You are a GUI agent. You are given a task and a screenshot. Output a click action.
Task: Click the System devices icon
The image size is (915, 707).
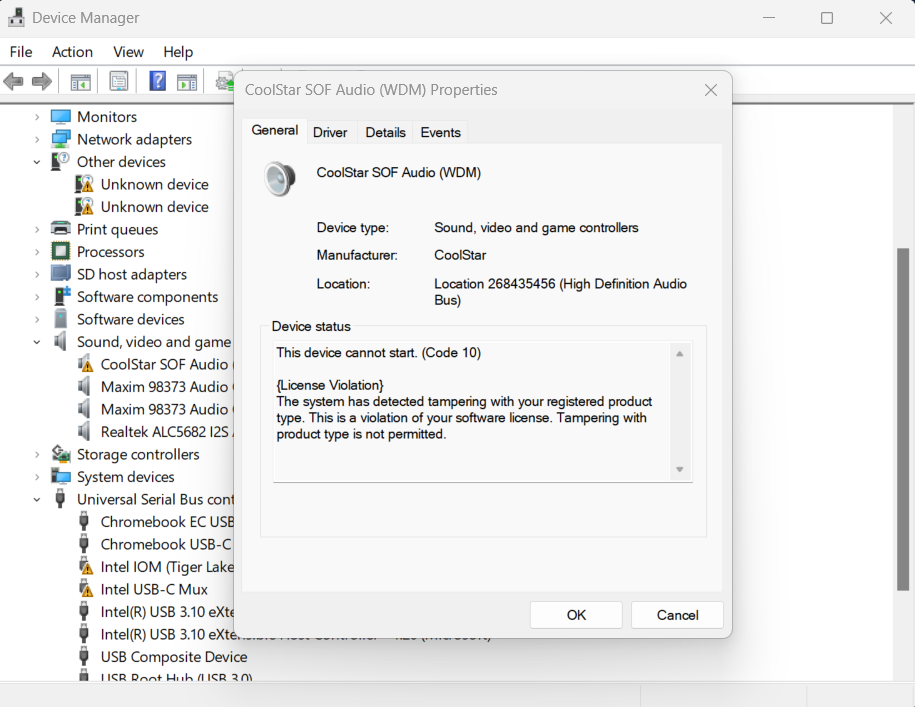pos(61,477)
